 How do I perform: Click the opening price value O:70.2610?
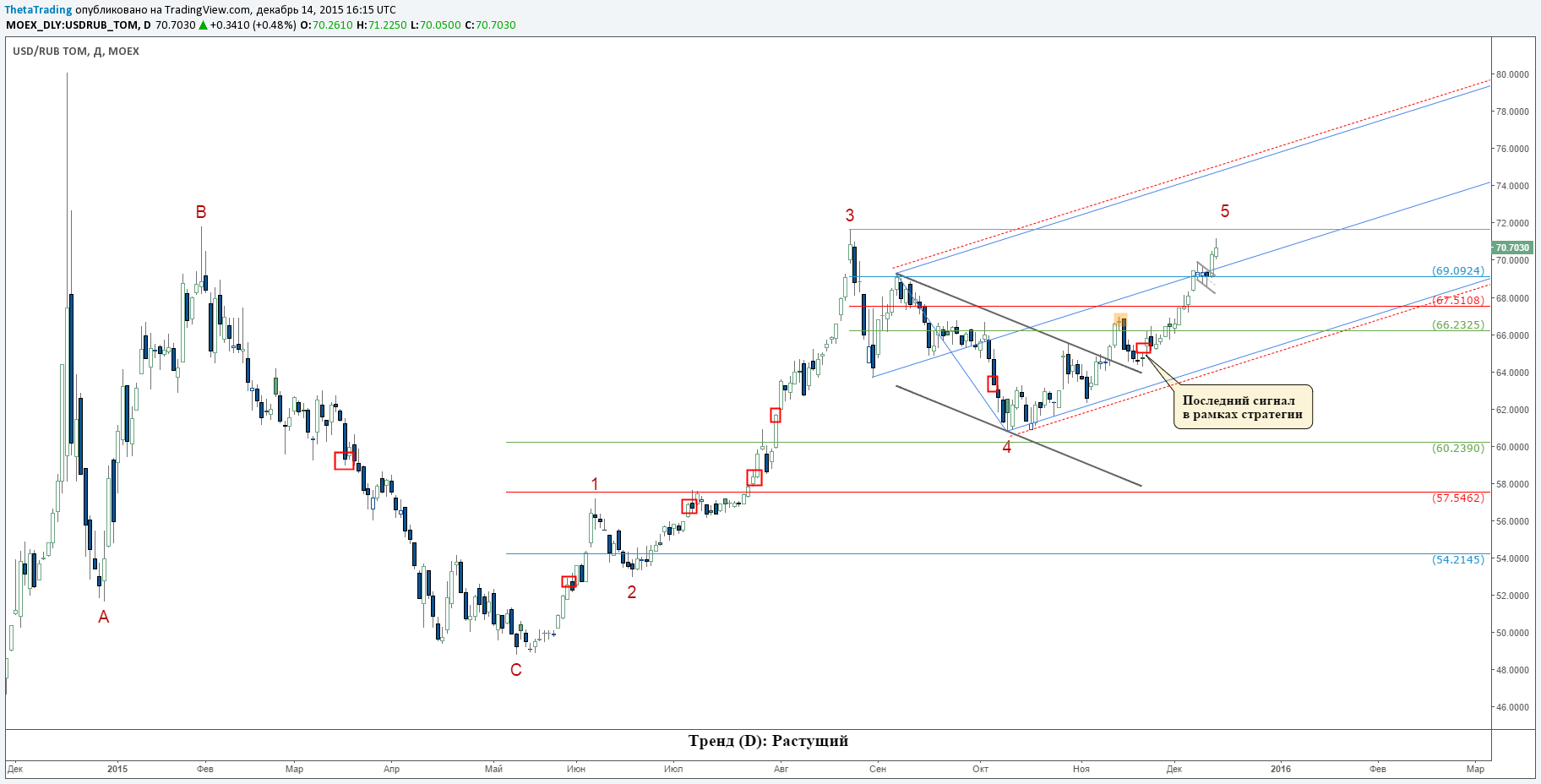point(327,25)
